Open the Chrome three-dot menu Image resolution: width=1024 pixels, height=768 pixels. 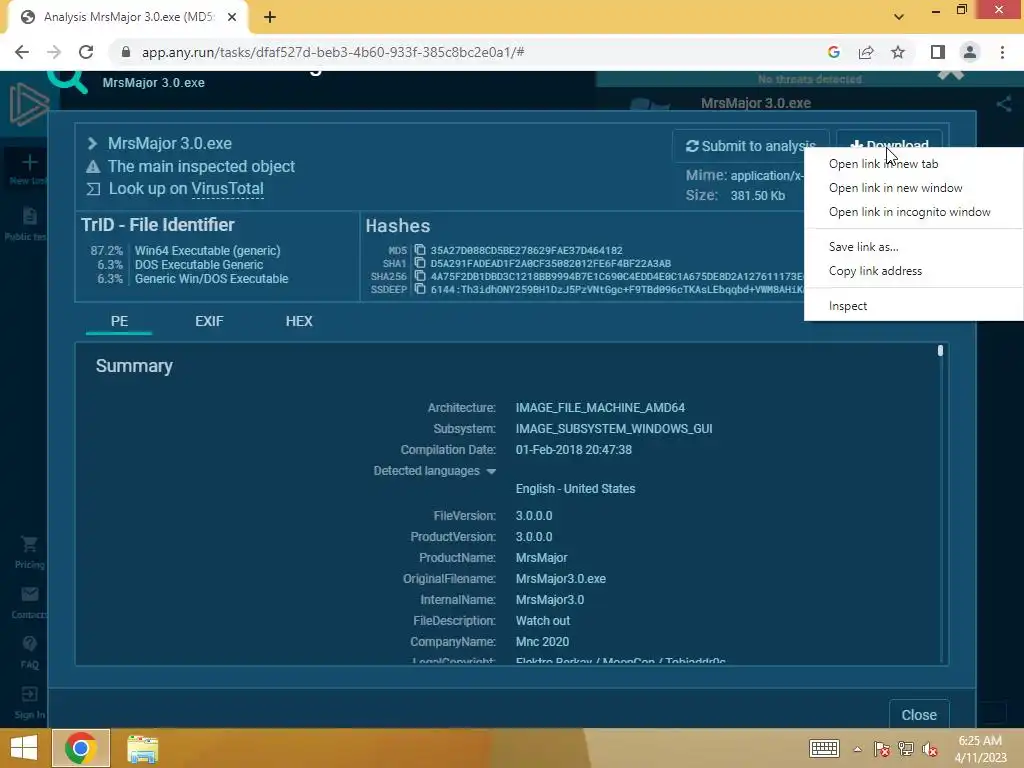1002,52
